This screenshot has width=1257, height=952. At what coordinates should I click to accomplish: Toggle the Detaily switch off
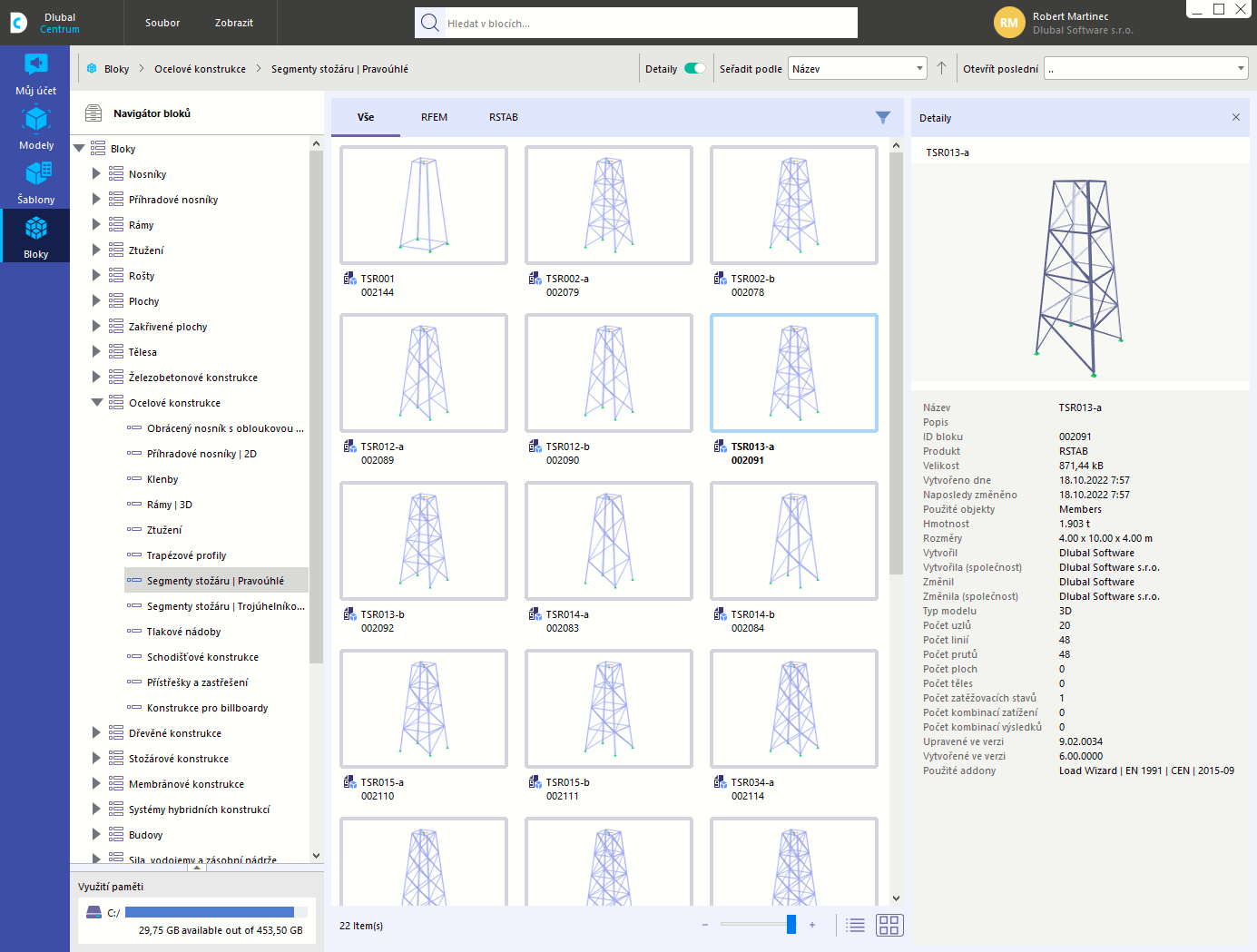pyautogui.click(x=694, y=68)
